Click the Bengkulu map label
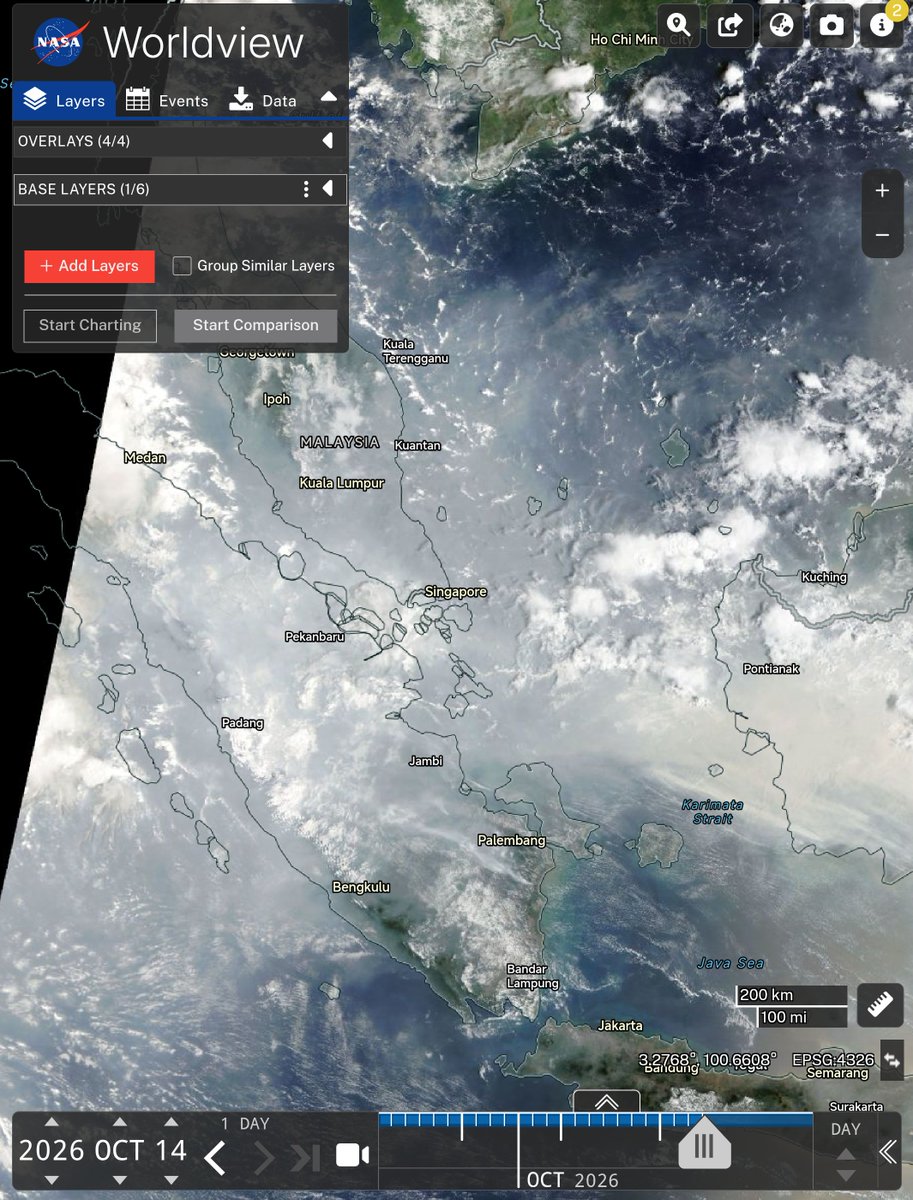This screenshot has width=913, height=1200. (361, 887)
